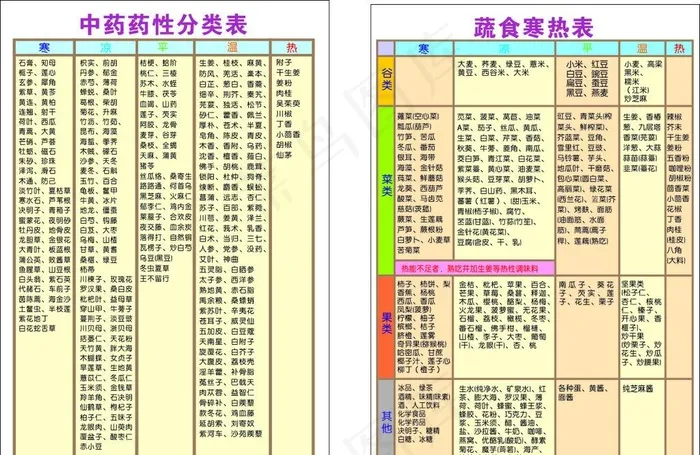Click the 谷类 row label
700x455 pixels.
(x=387, y=79)
